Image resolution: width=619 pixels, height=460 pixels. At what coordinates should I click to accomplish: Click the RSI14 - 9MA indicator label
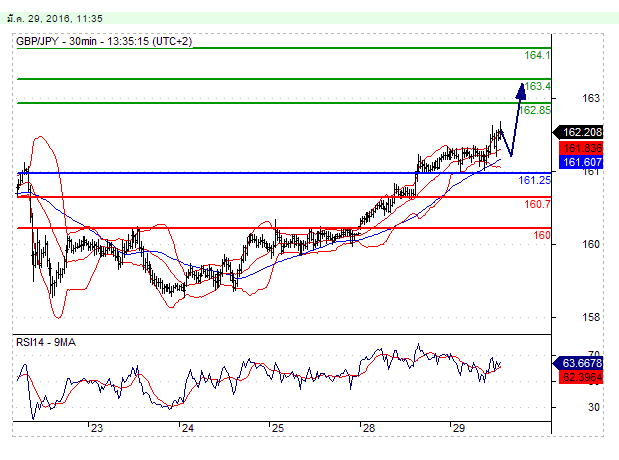[x=46, y=342]
